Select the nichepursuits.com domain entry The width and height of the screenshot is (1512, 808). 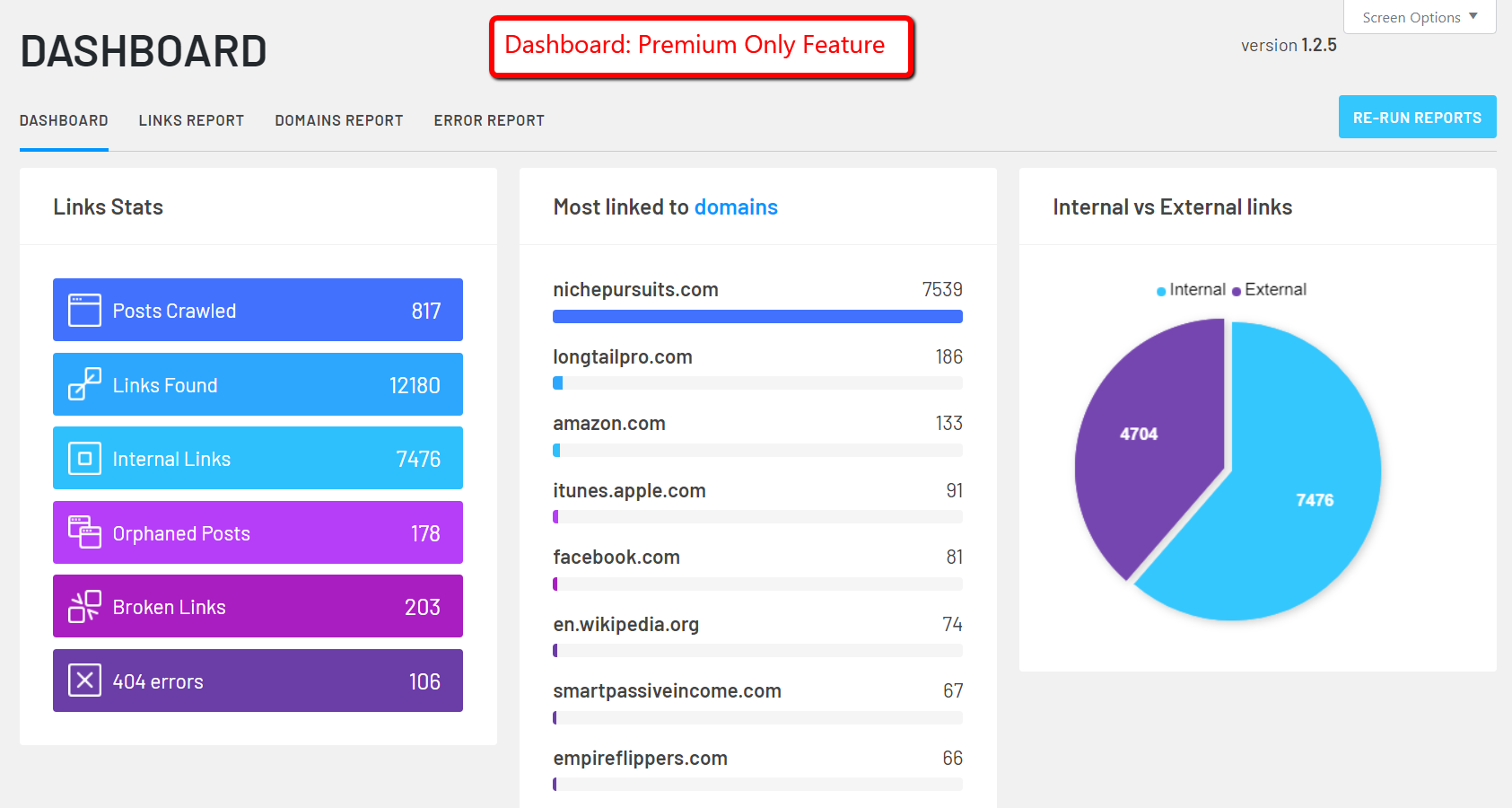click(x=634, y=289)
